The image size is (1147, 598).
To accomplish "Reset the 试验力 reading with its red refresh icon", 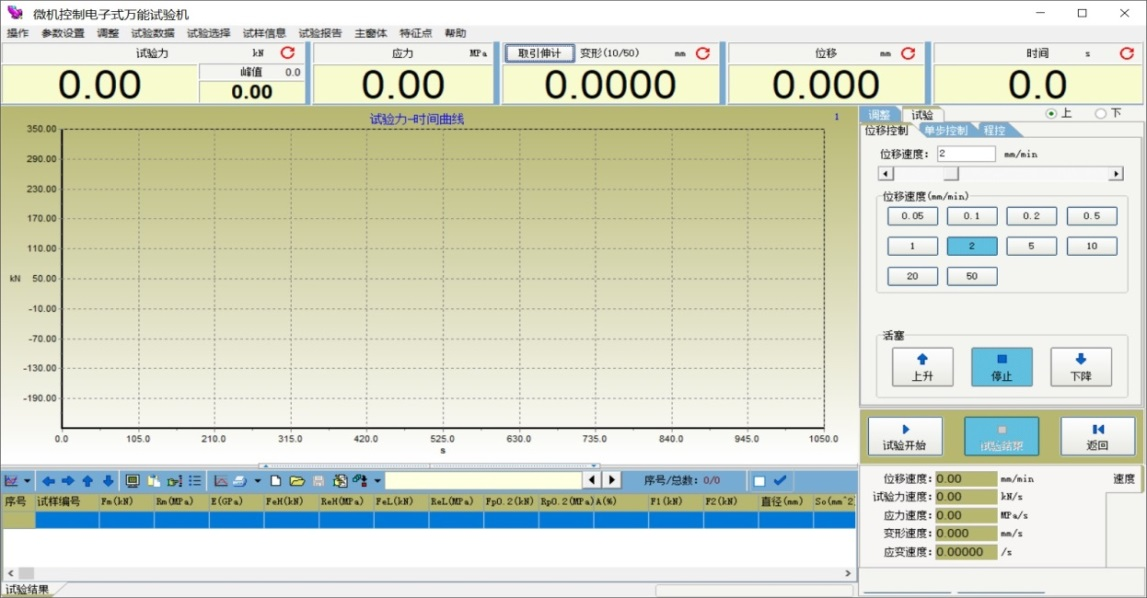I will click(287, 53).
